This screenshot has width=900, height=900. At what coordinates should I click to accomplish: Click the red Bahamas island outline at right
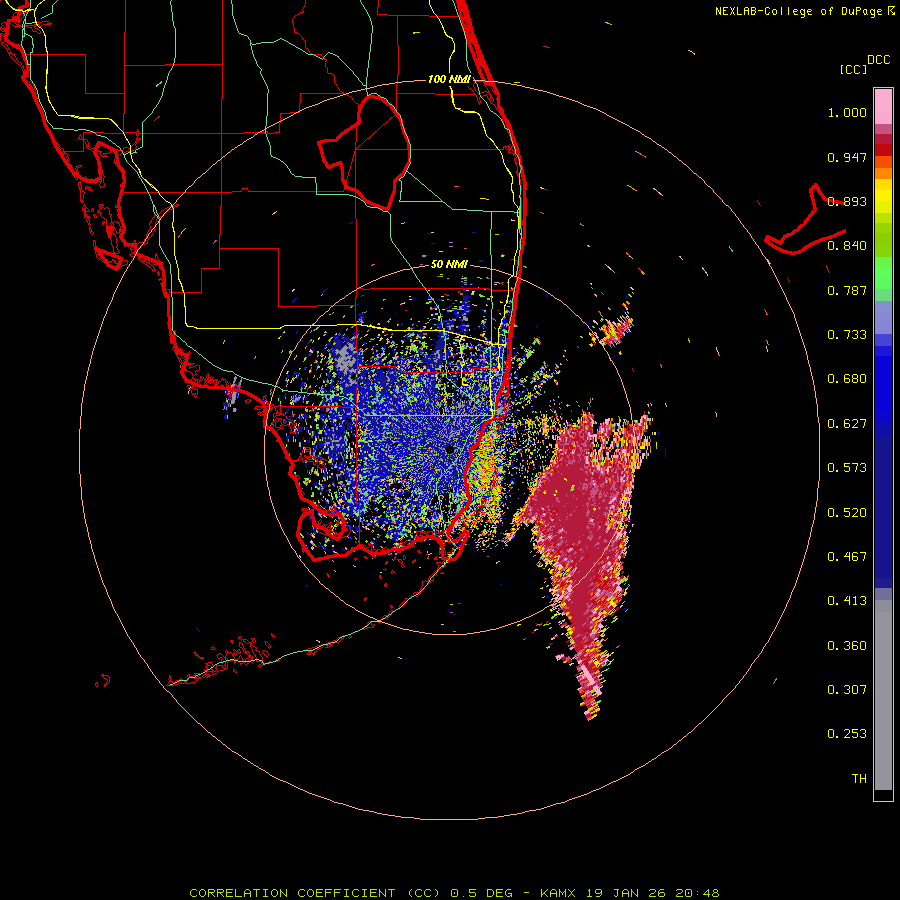click(x=805, y=221)
